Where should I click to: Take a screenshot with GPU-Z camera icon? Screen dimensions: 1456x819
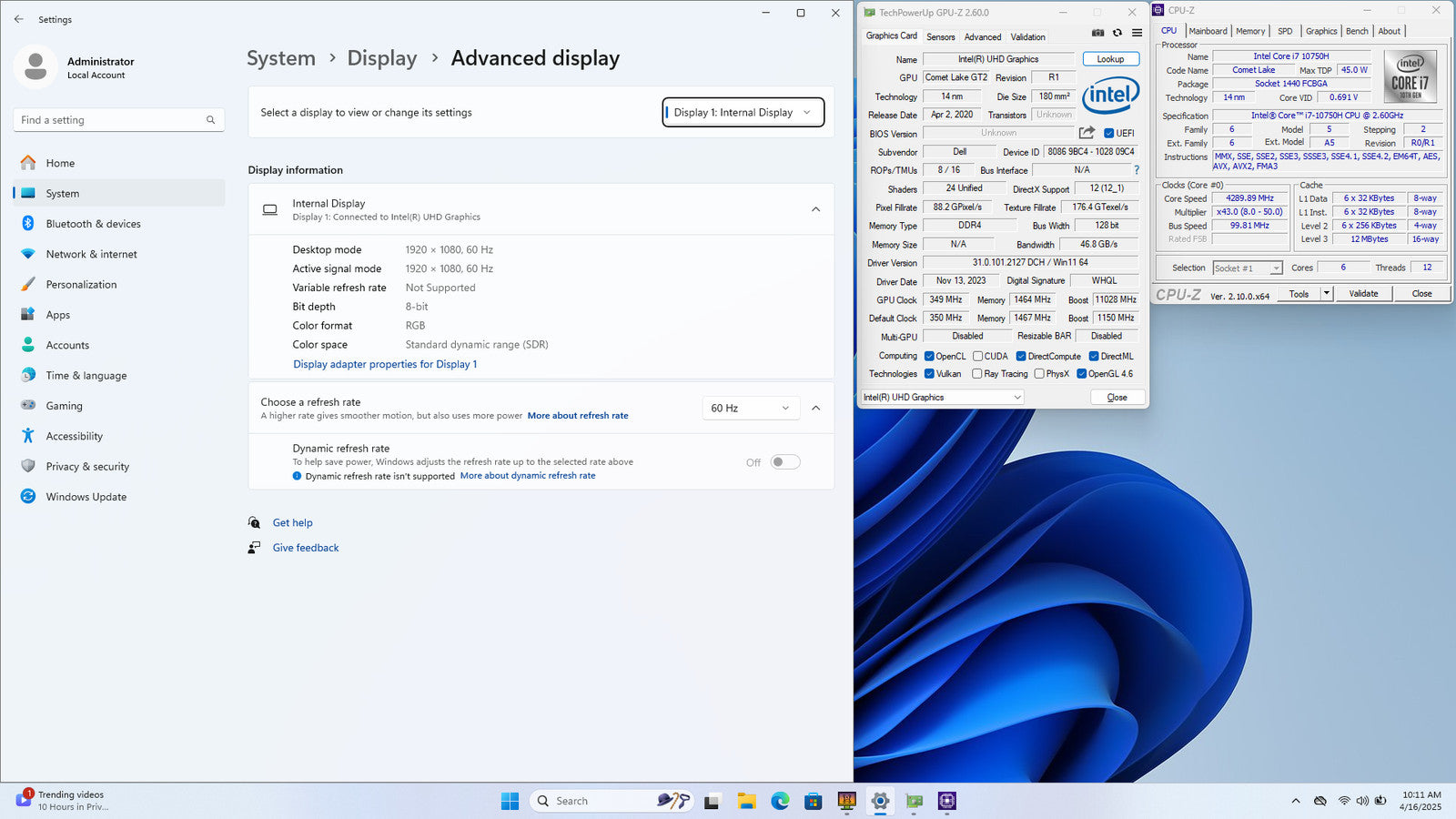1097,33
